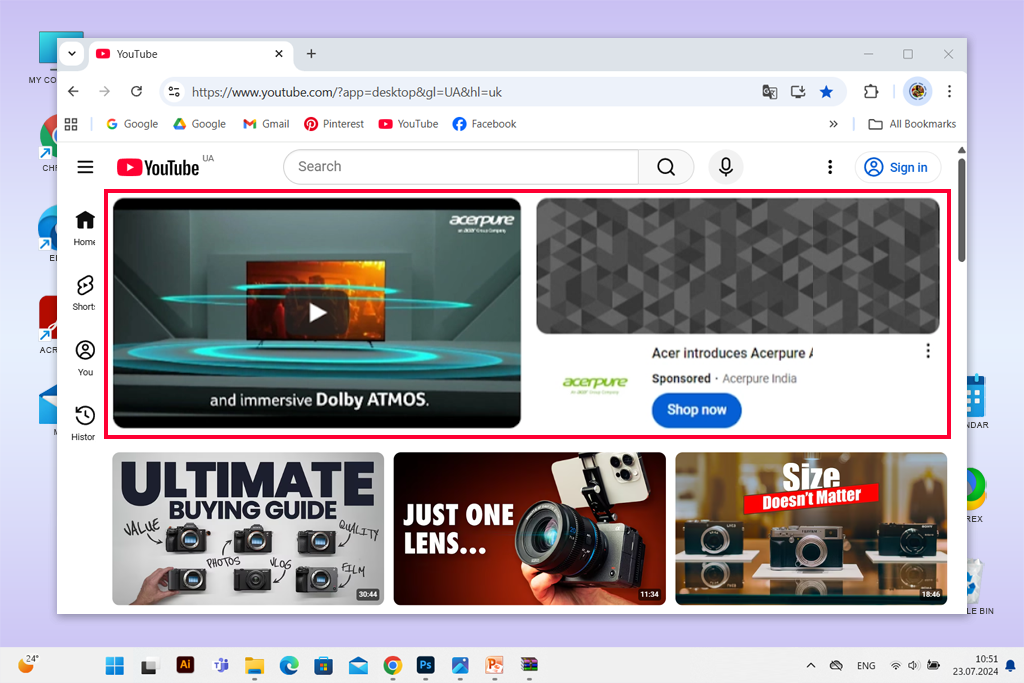Open the volume control in the system tray
Viewport: 1024px width, 683px height.
pos(913,665)
